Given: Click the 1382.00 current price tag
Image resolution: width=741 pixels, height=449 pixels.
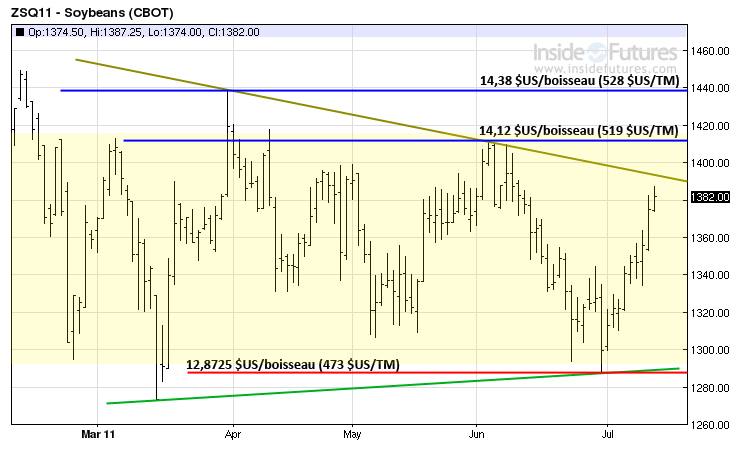Looking at the screenshot, I should (x=712, y=200).
